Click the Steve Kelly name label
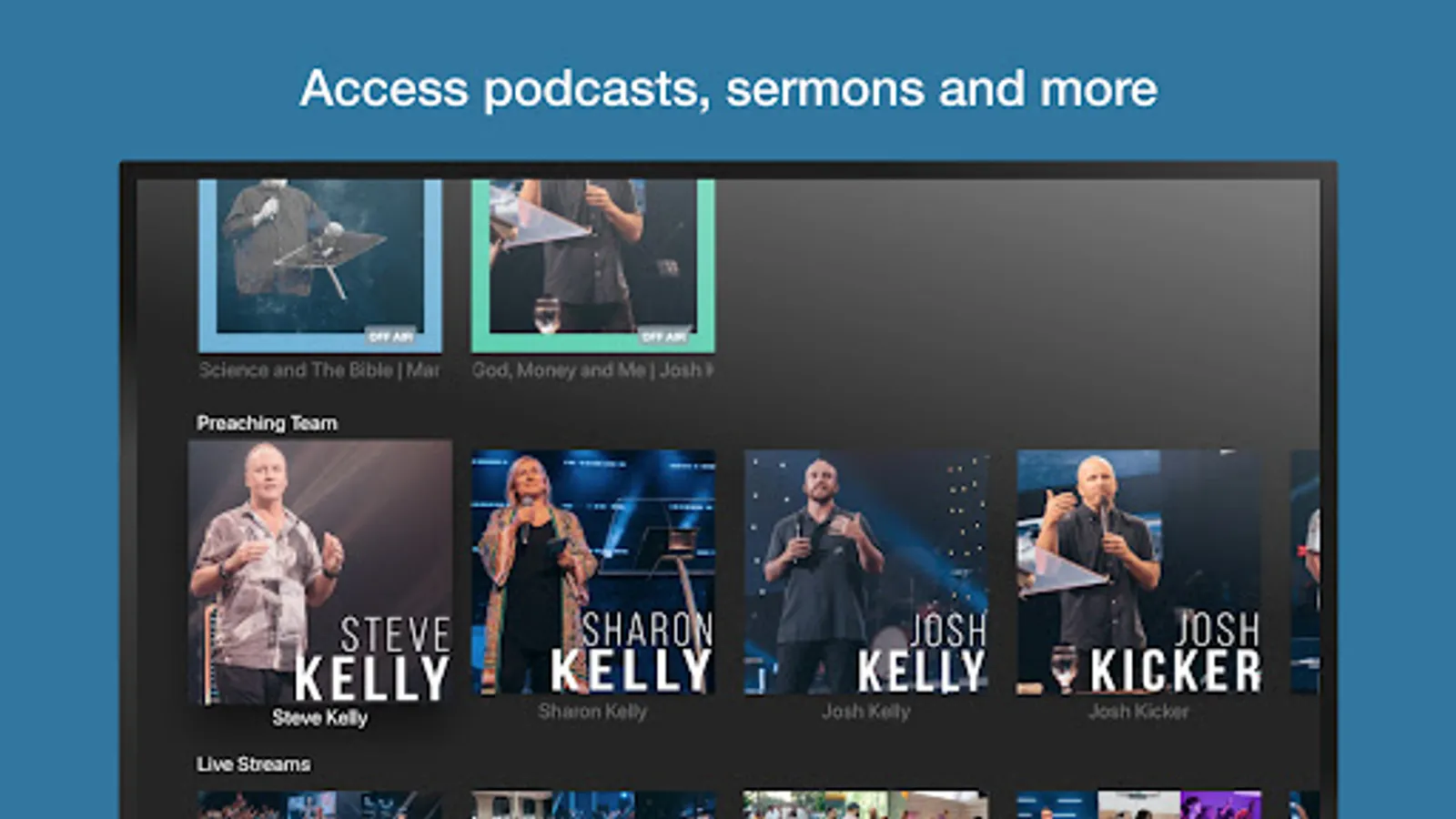 pyautogui.click(x=320, y=718)
